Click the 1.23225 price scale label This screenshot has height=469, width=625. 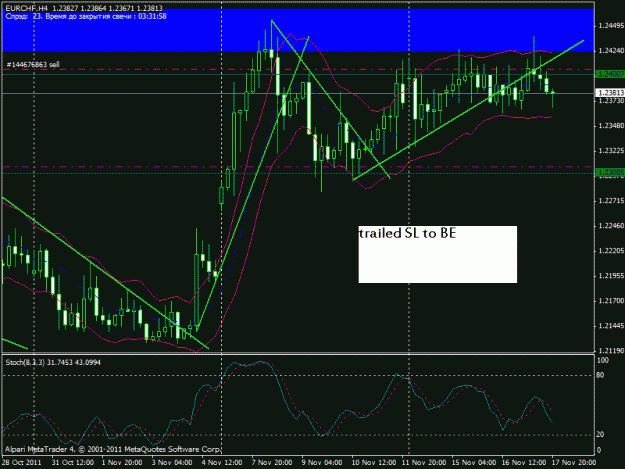tap(611, 151)
